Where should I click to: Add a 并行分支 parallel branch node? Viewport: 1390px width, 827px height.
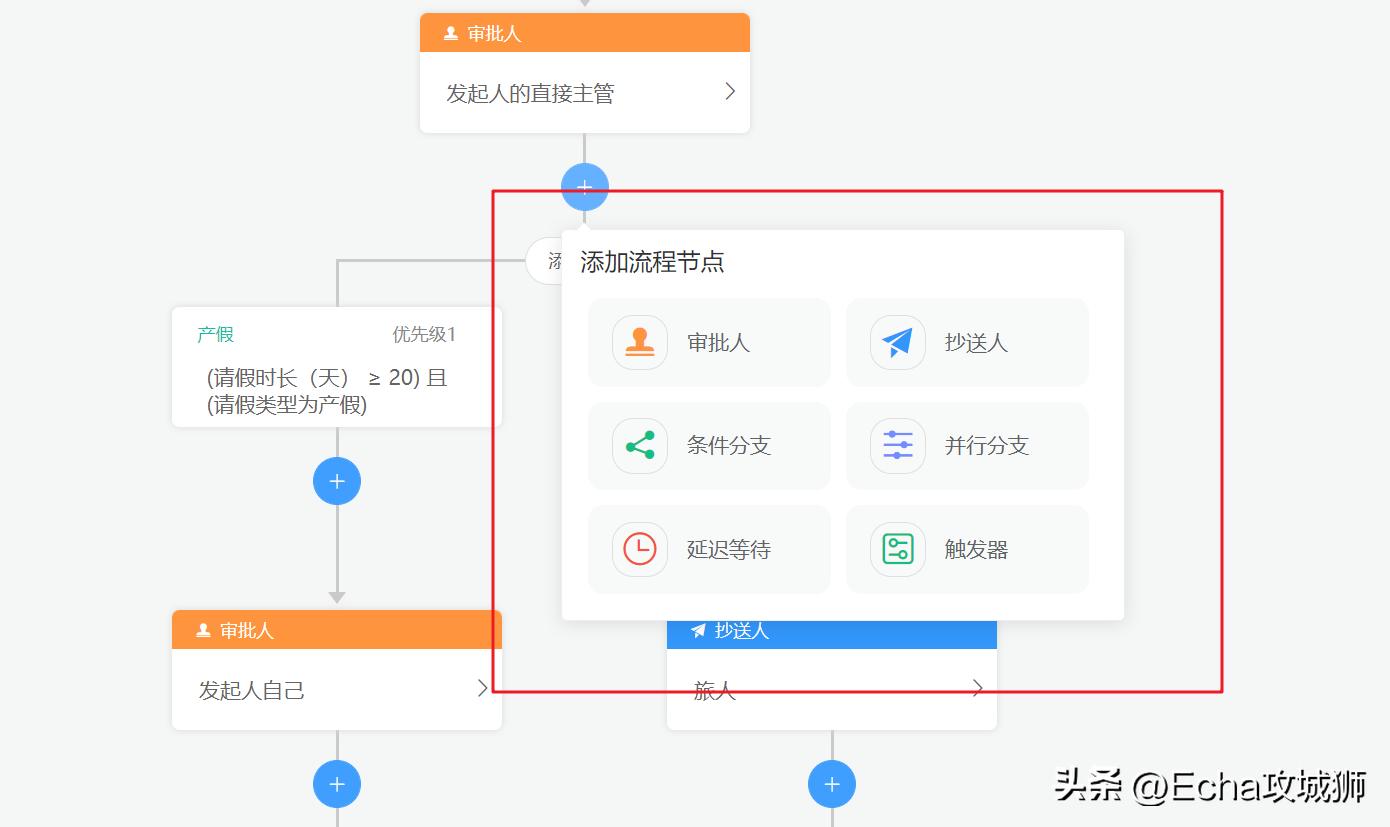point(966,446)
